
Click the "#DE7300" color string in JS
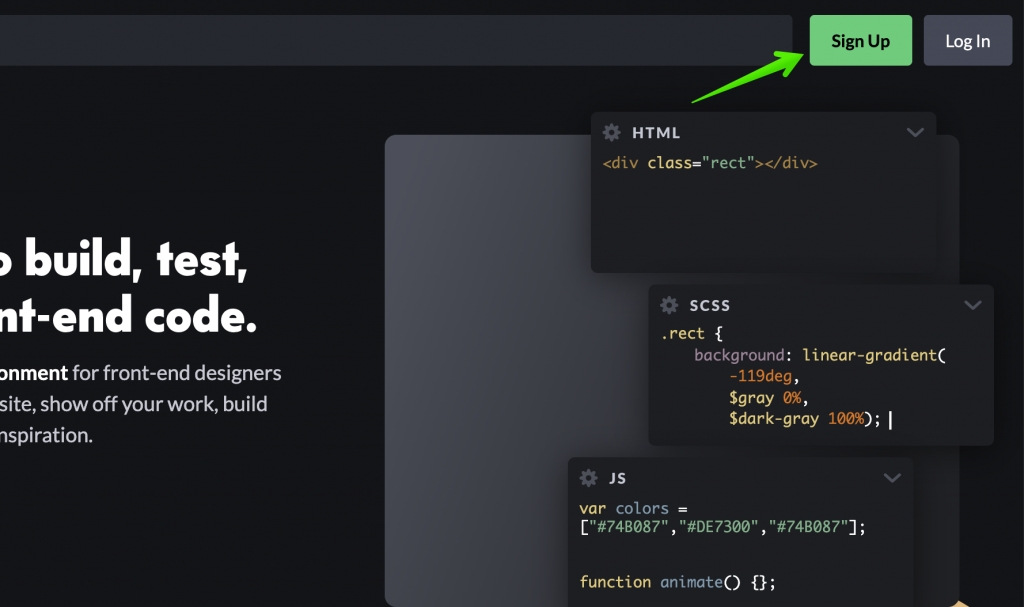point(714,527)
